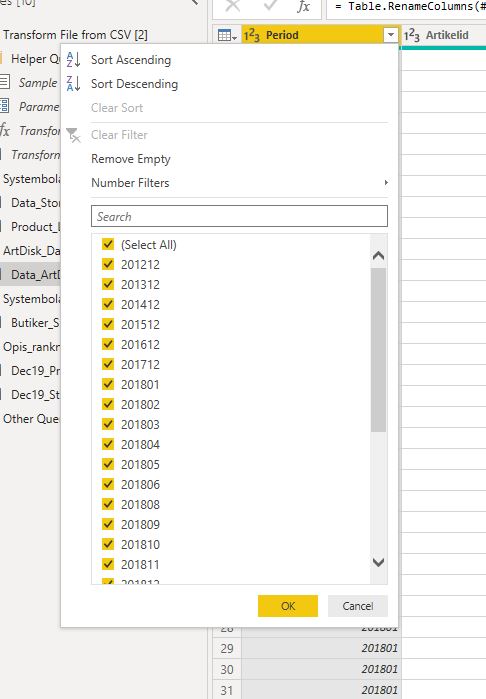Click the cancel X in formula bar
The image size is (486, 699).
(233, 6)
